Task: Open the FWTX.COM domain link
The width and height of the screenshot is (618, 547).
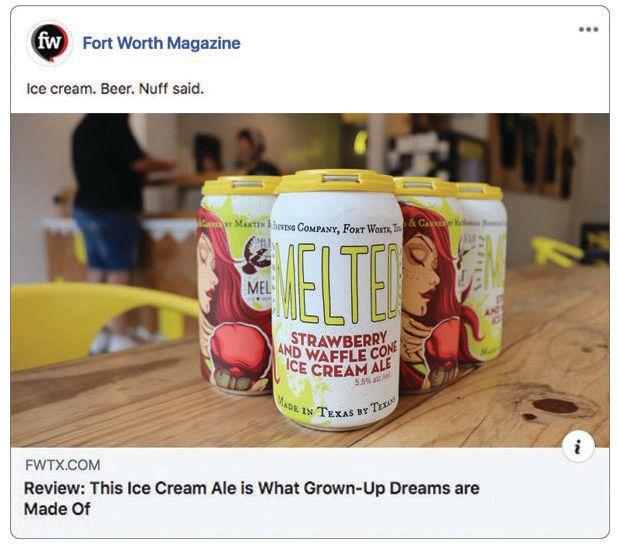Action: (63, 465)
